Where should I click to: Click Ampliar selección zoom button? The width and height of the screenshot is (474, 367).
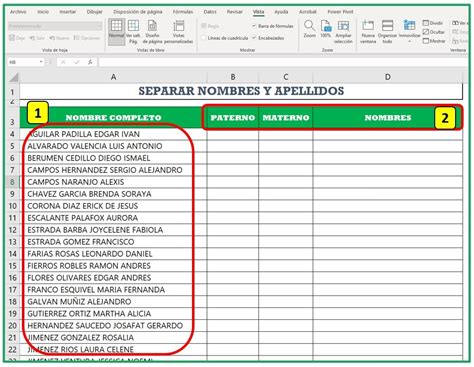343,31
